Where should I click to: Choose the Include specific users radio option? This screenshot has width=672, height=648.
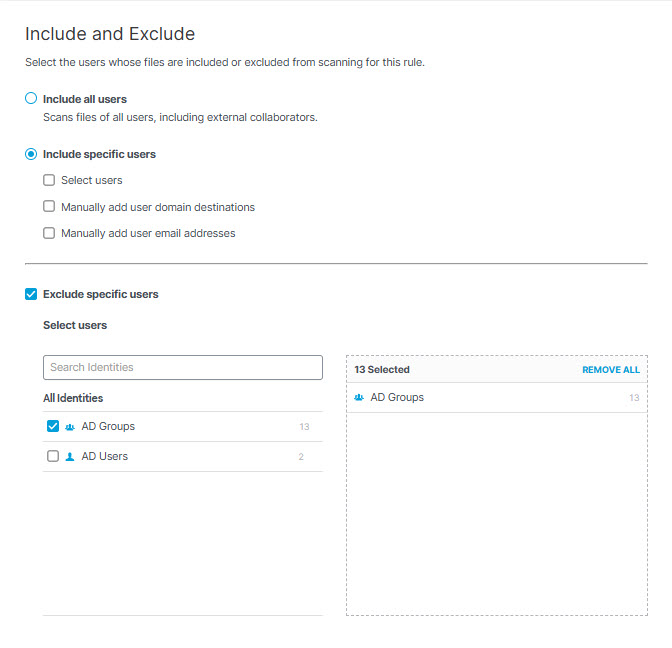[31, 154]
